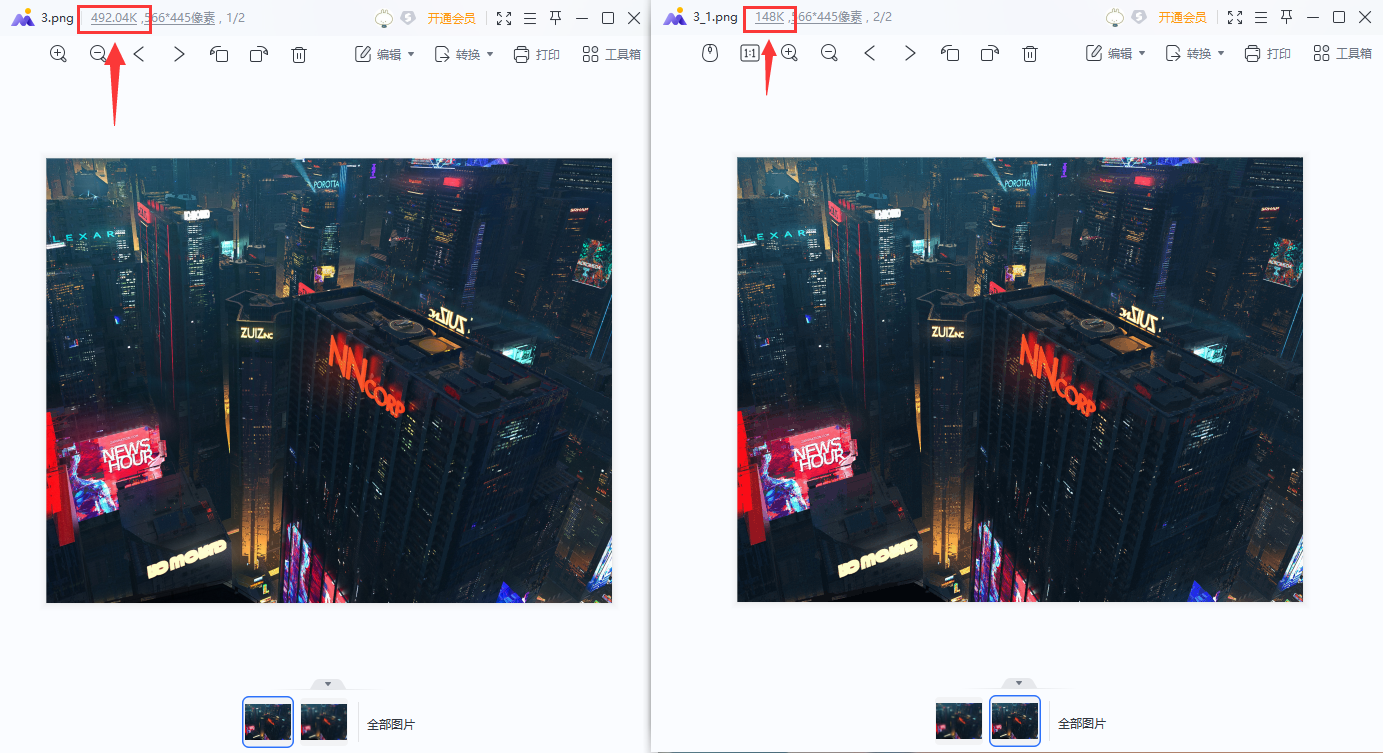Screen dimensions: 1383x753
Task: Show 1:1 actual size in 3_1.png window
Action: pos(749,54)
